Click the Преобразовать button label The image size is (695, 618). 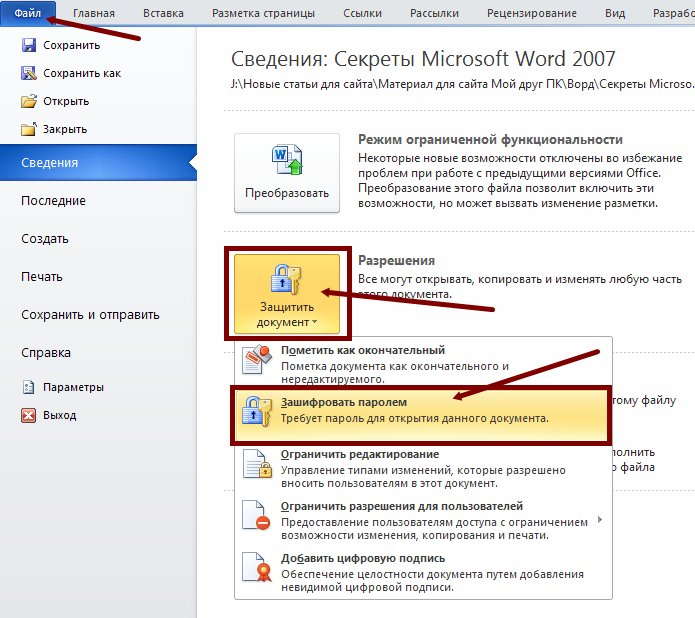pos(287,193)
